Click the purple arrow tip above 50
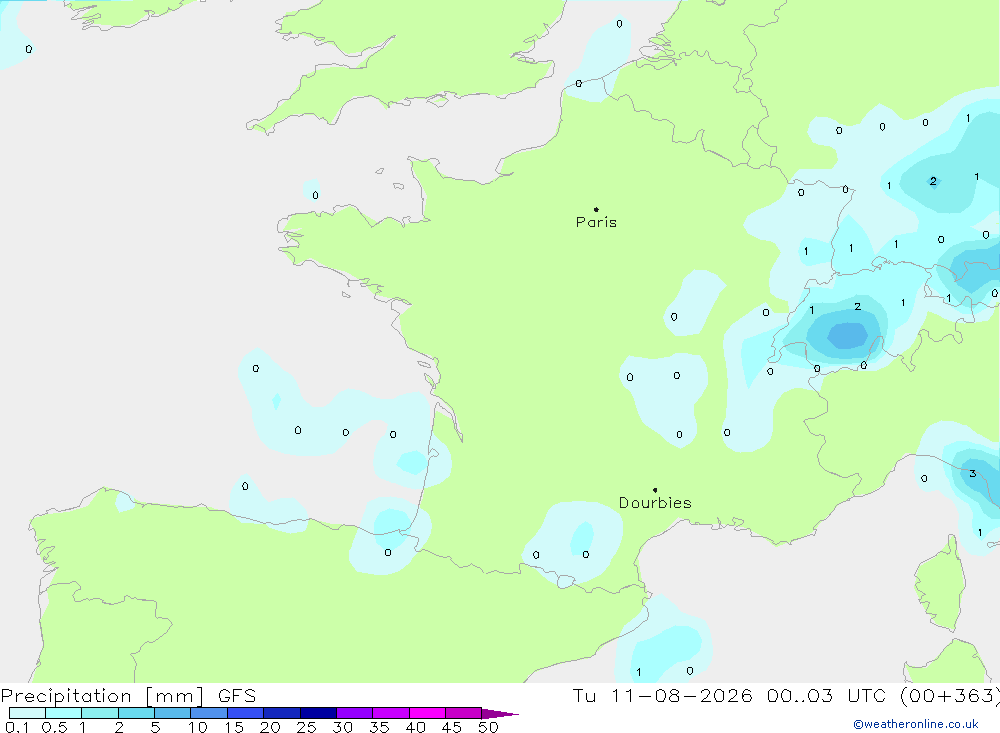 [500, 714]
